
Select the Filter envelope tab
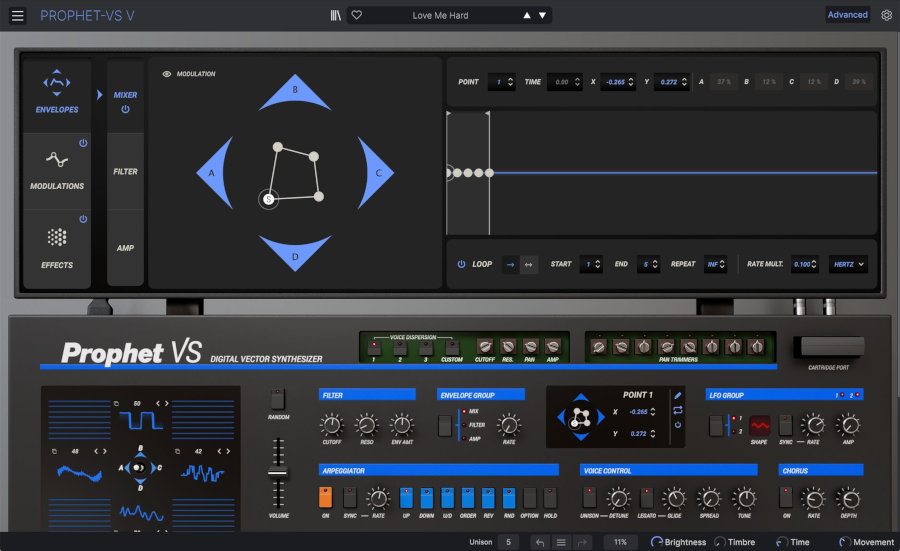click(125, 171)
